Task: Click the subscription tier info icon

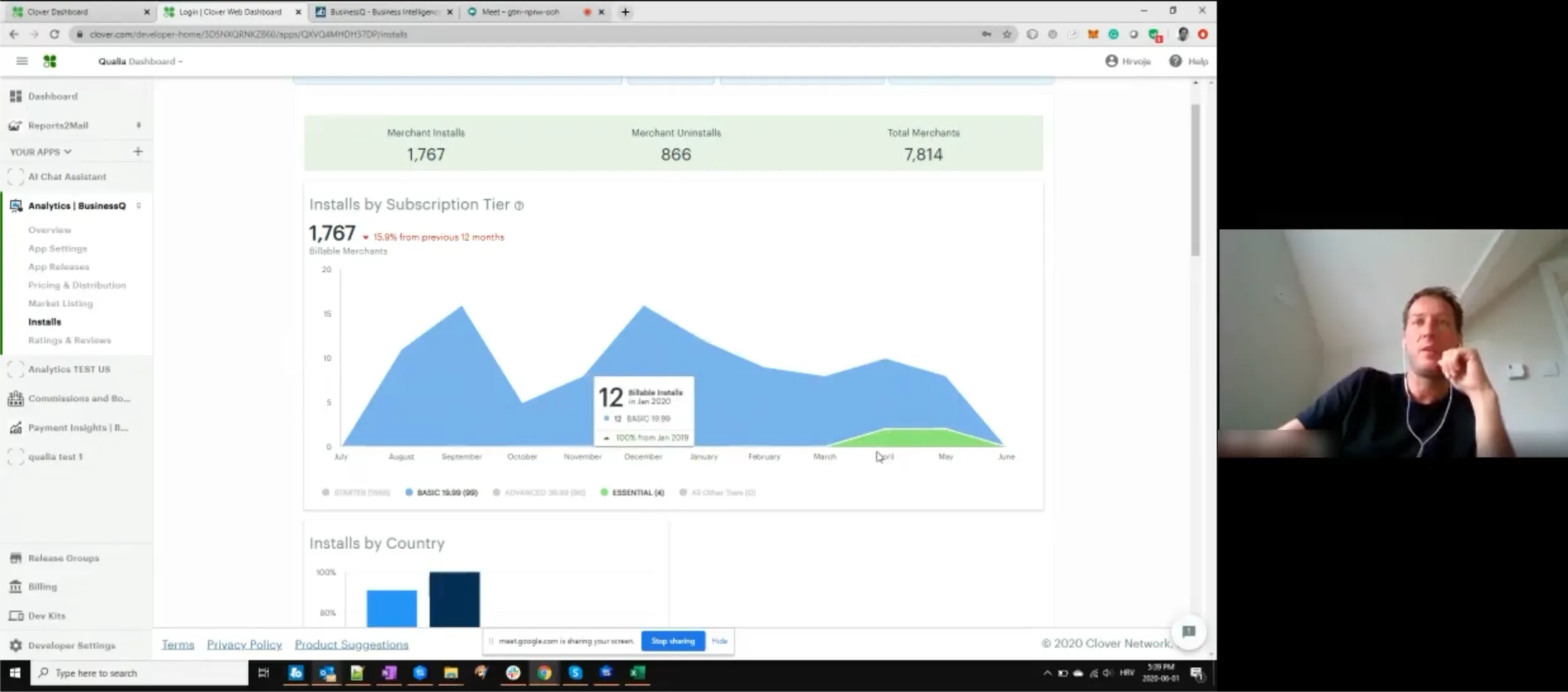Action: (519, 205)
